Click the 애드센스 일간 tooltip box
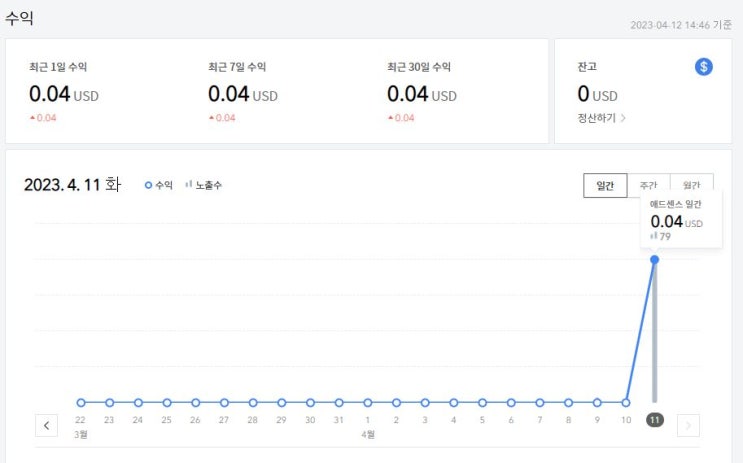743x463 pixels. point(677,219)
